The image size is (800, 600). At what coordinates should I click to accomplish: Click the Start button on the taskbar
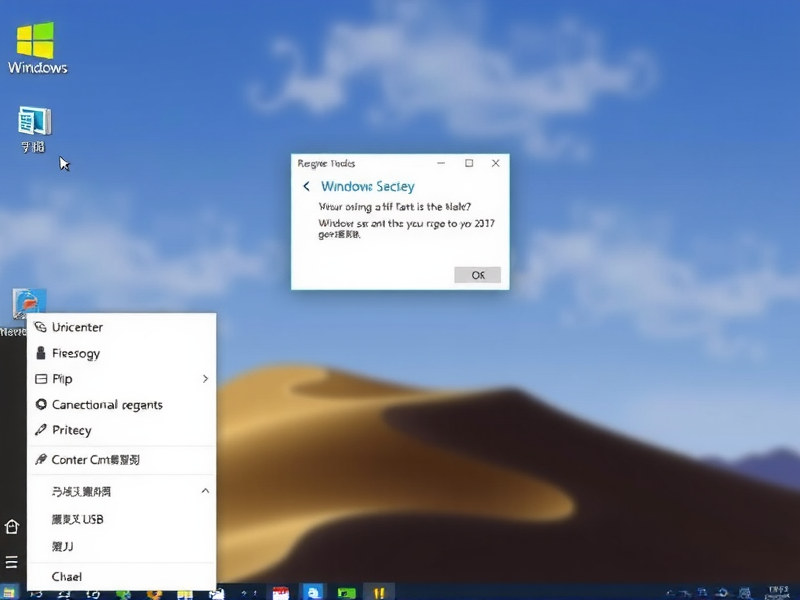tap(10, 591)
